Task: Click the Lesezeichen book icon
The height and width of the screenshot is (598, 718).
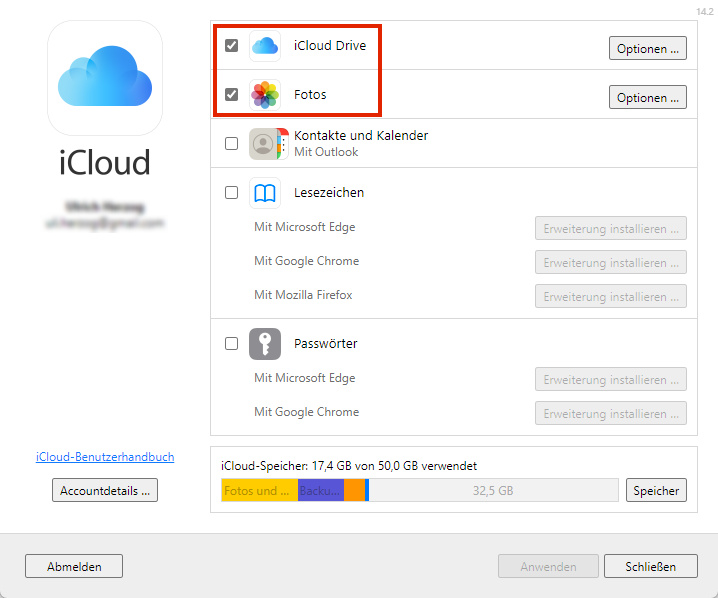Action: (265, 193)
